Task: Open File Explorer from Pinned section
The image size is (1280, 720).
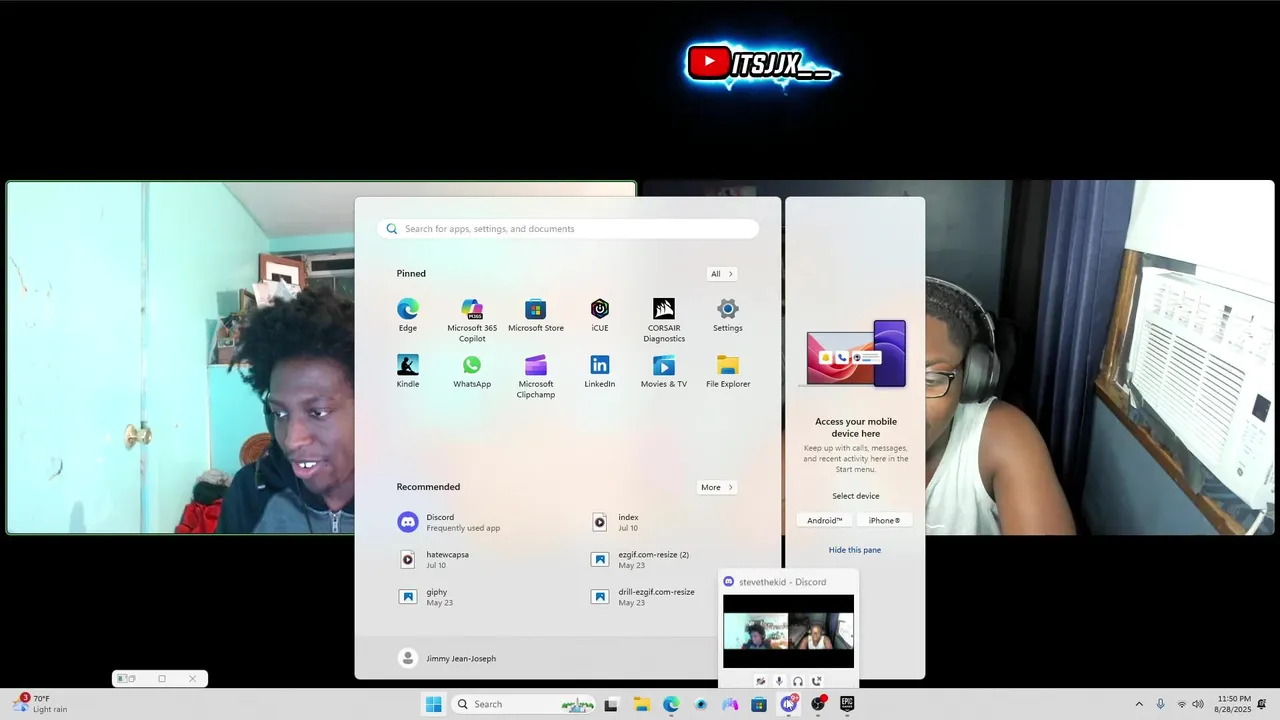Action: (x=728, y=371)
